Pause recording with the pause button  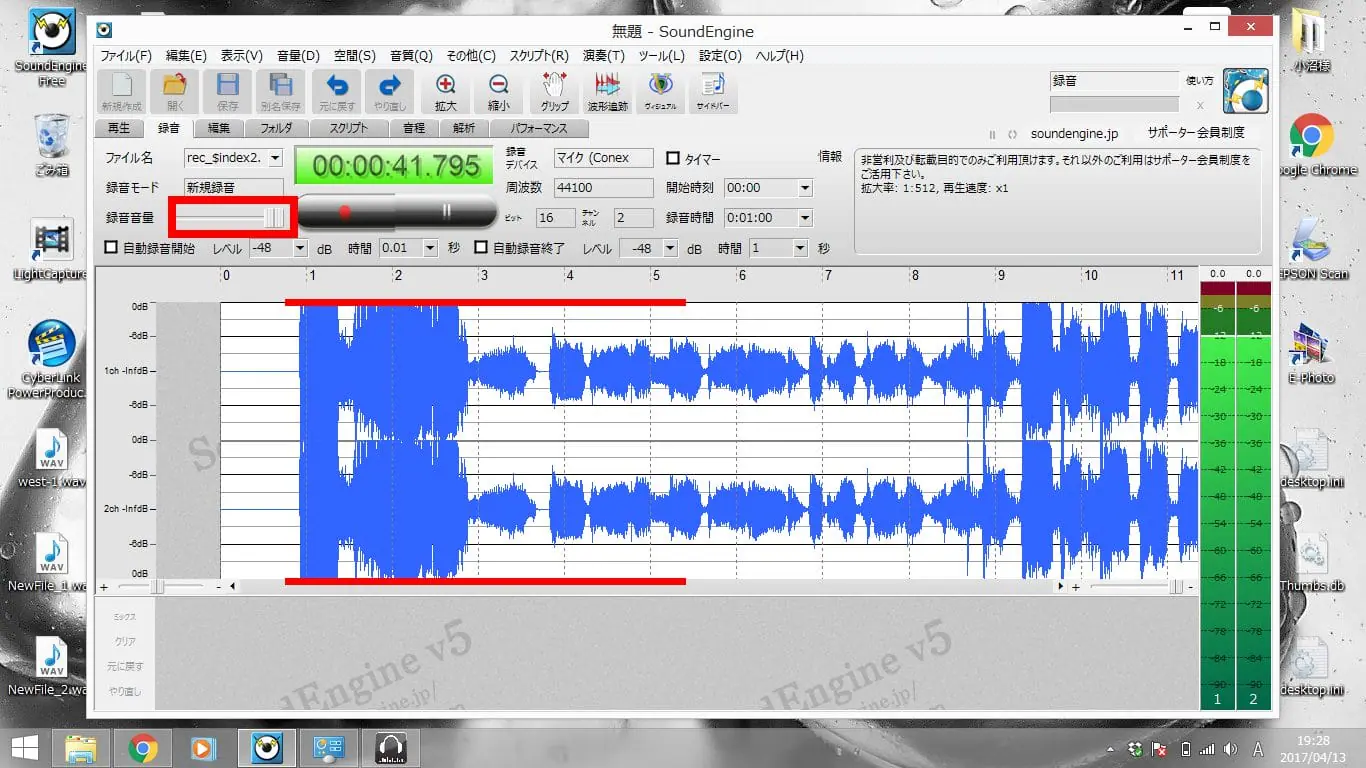[447, 211]
